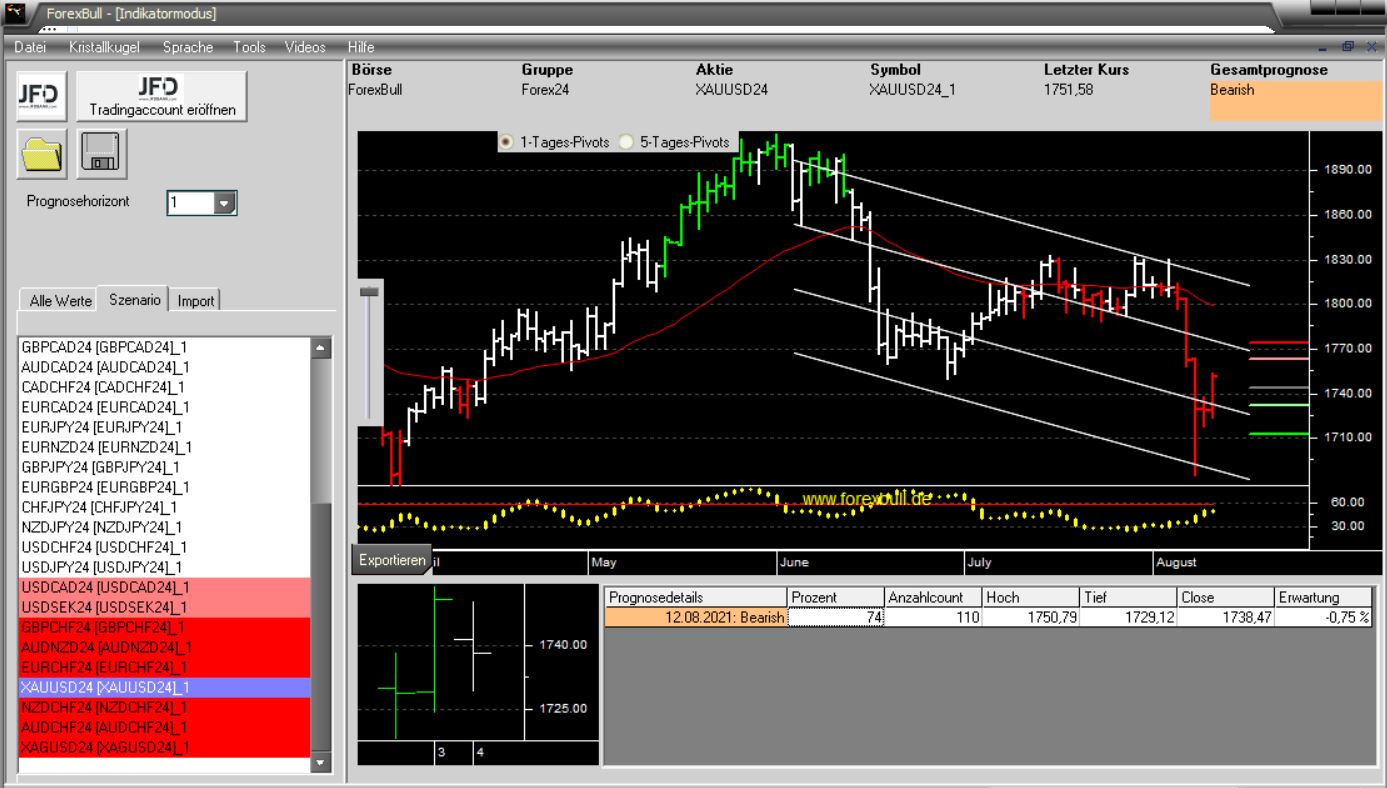This screenshot has width=1387, height=788.
Task: Switch to the Szenario tab
Action: tap(134, 299)
